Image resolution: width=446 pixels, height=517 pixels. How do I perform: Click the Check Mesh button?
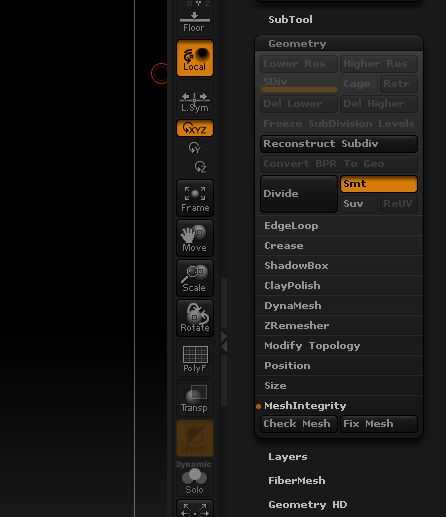pyautogui.click(x=298, y=424)
